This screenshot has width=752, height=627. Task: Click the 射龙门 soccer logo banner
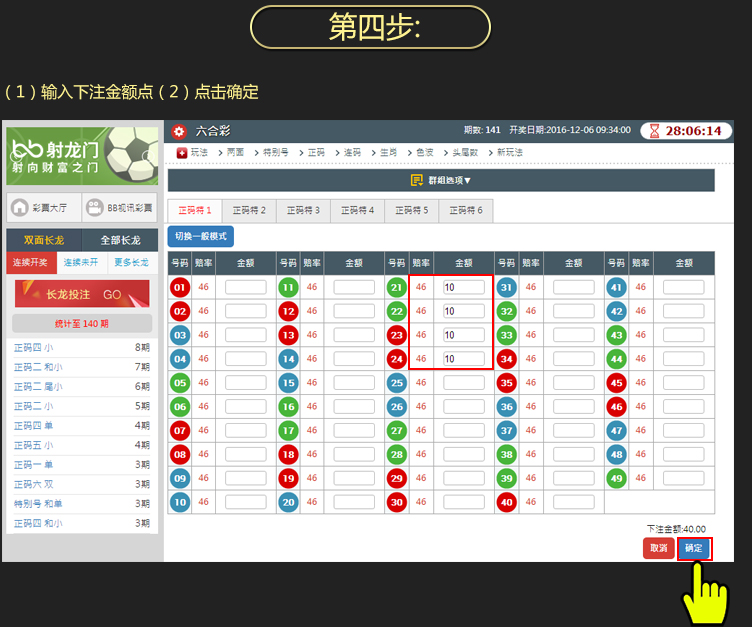(83, 155)
